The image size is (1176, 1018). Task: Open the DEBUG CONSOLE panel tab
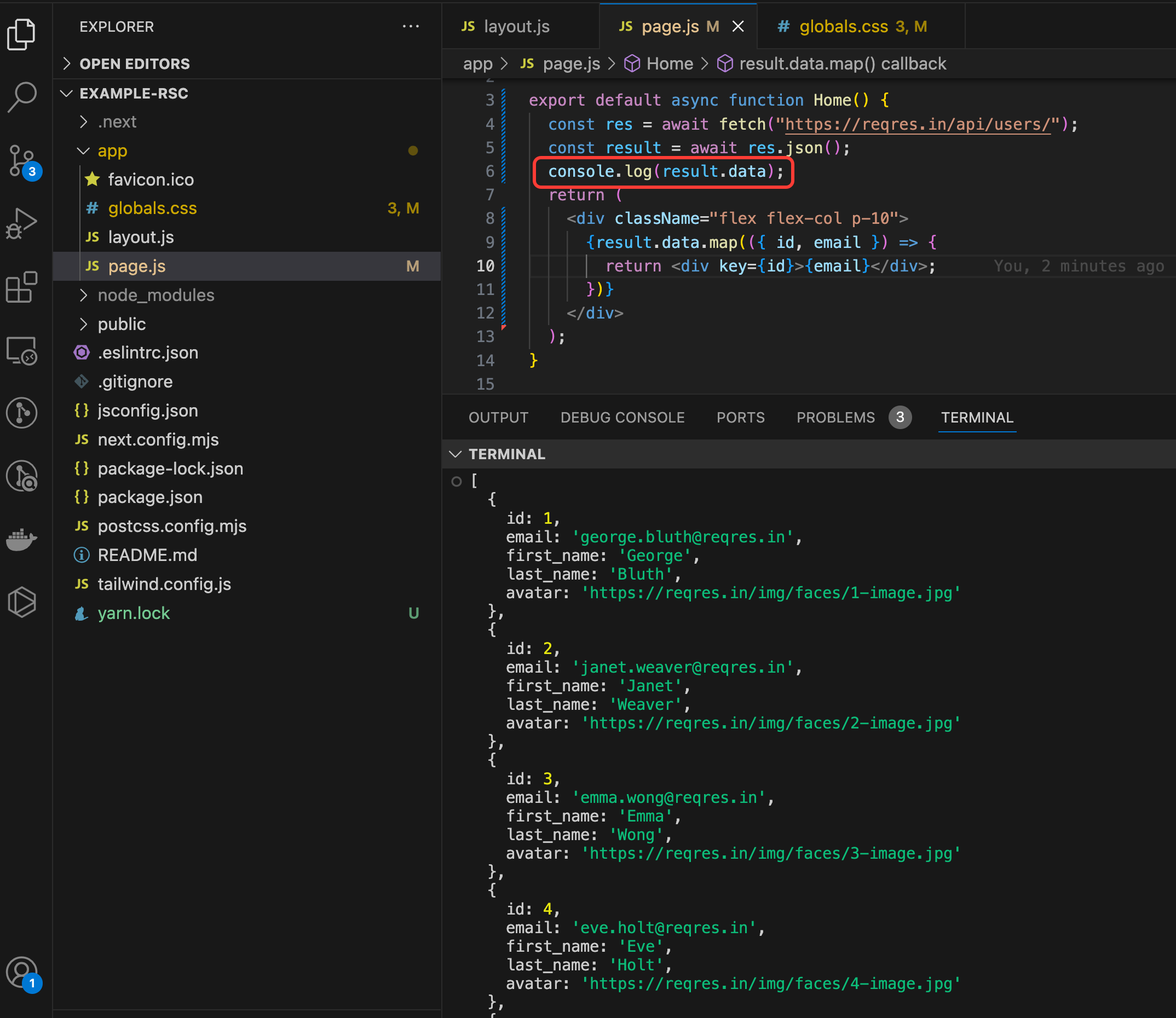(622, 418)
